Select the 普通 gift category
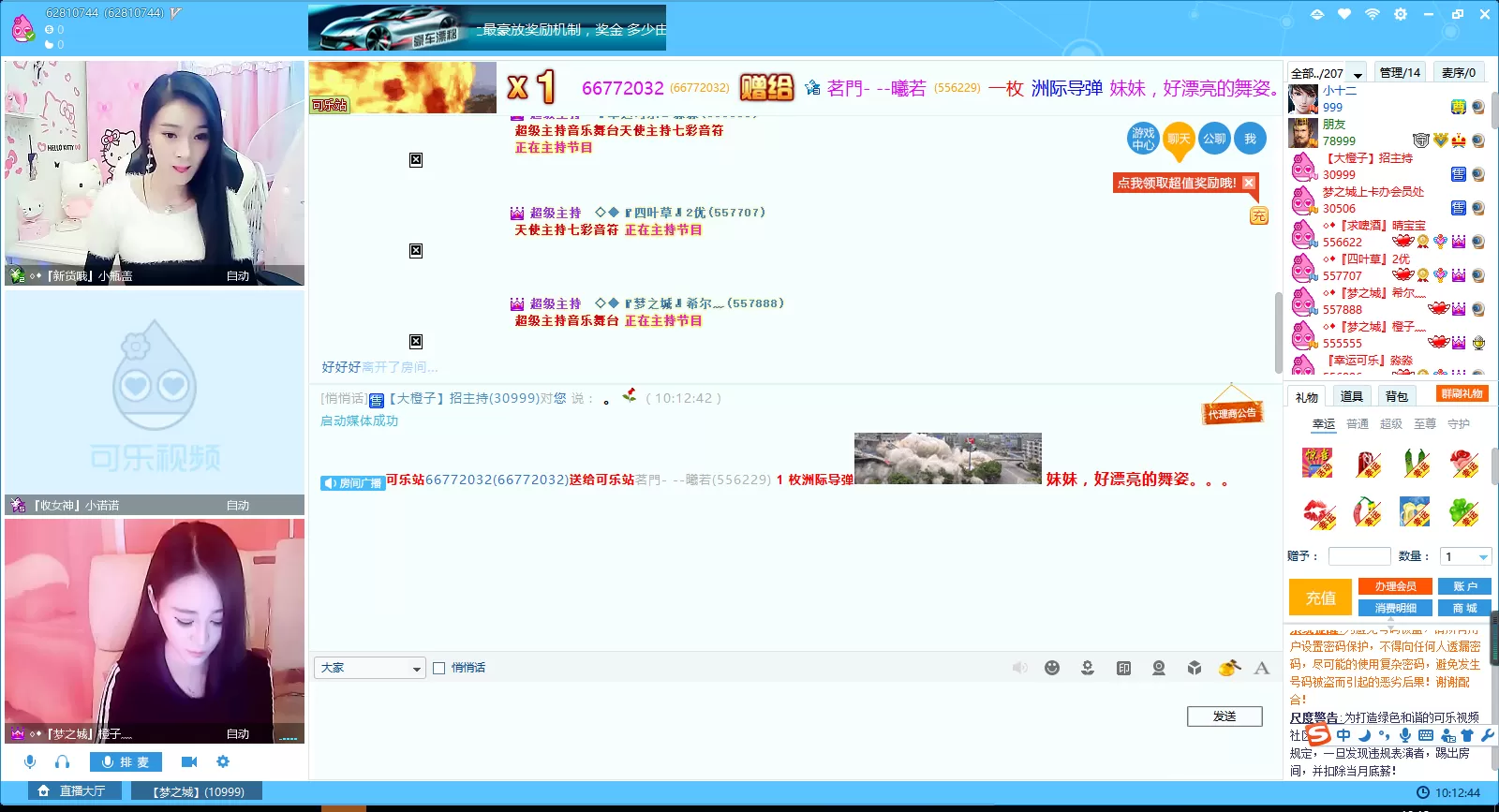The image size is (1499, 812). (x=1358, y=424)
